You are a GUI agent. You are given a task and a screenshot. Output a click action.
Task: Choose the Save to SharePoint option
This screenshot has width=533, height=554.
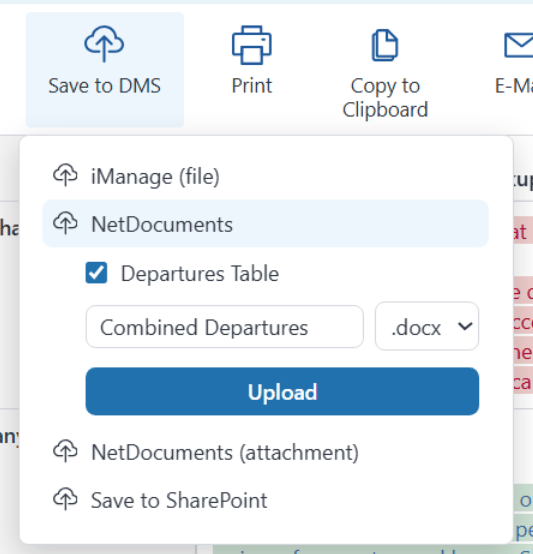click(266, 500)
